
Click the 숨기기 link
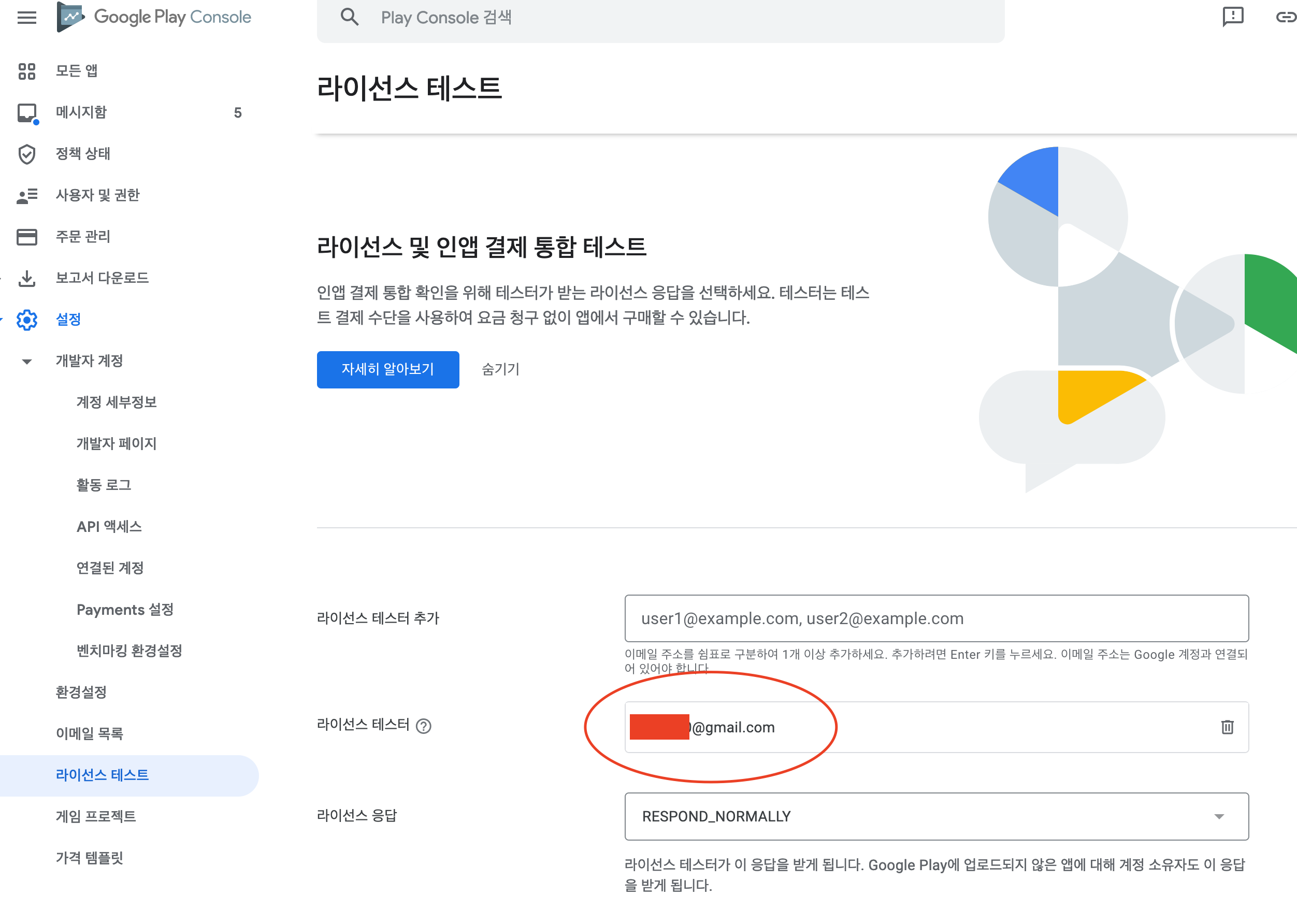click(x=500, y=369)
